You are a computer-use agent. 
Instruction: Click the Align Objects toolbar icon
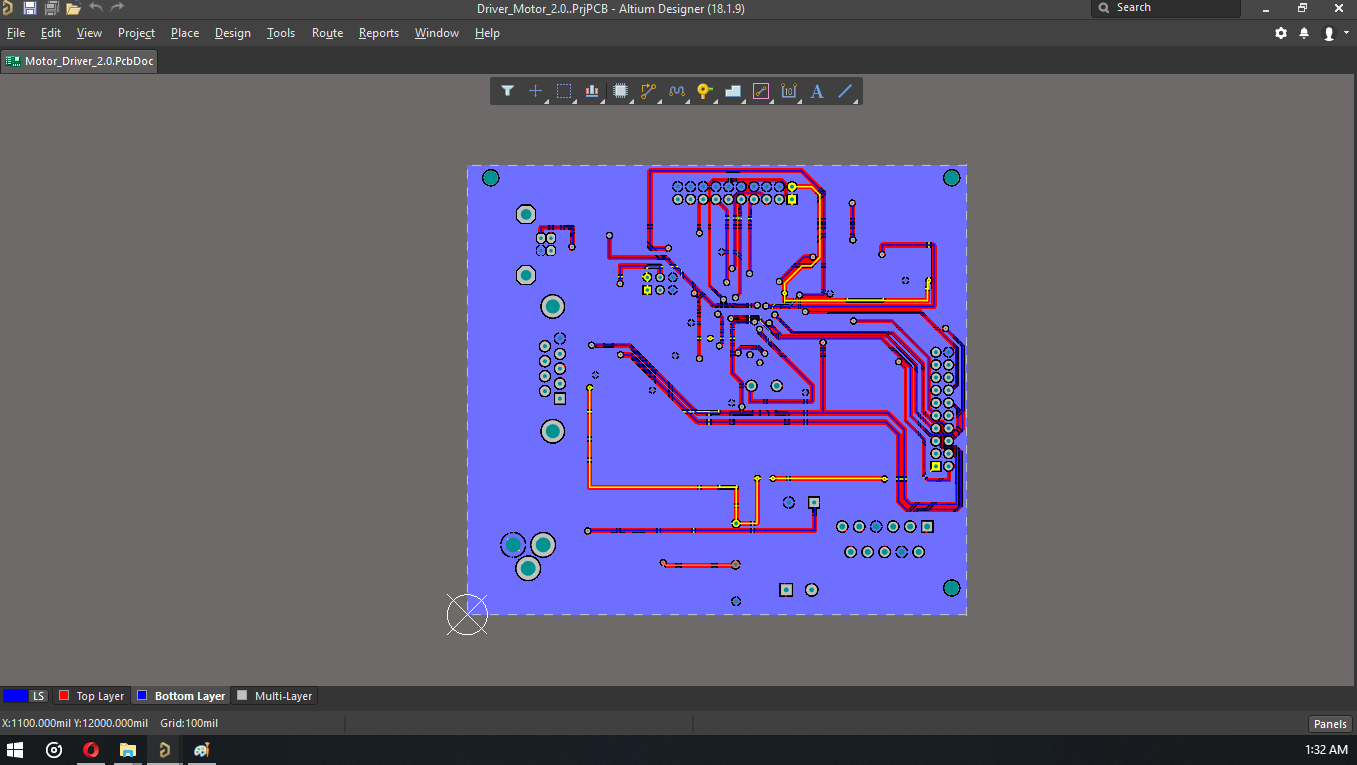592,91
